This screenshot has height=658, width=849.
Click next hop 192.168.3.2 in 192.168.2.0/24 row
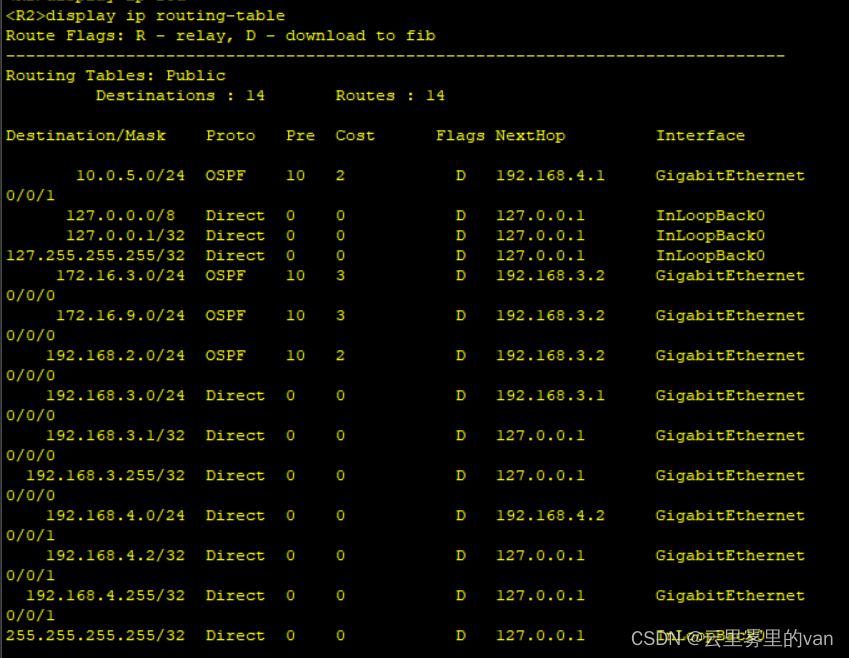click(x=550, y=356)
